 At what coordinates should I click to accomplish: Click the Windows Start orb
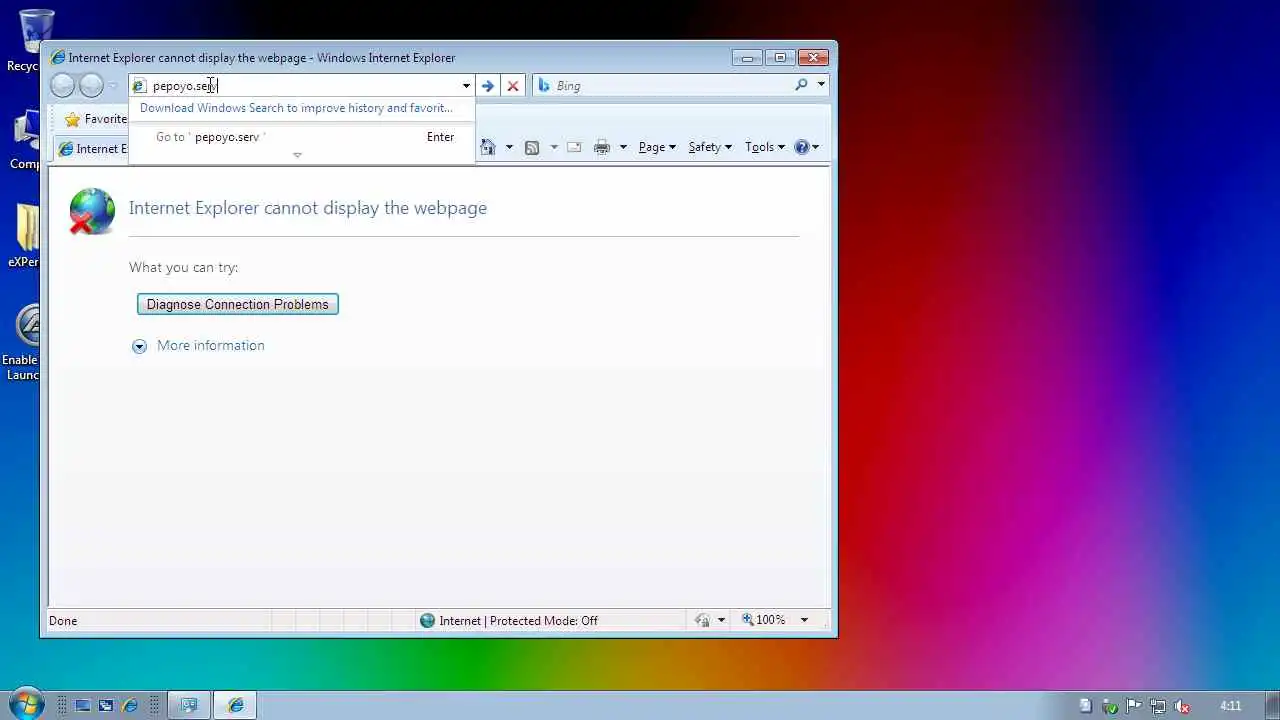click(25, 704)
